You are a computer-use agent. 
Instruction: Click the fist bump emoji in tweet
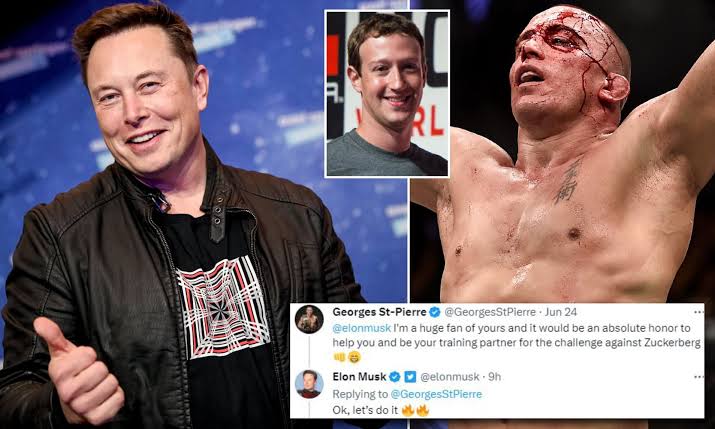339,357
